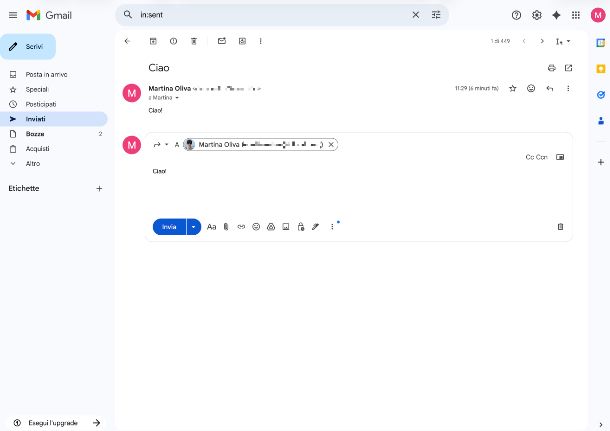Insert a photo in the reply
The height and width of the screenshot is (431, 610).
click(286, 227)
